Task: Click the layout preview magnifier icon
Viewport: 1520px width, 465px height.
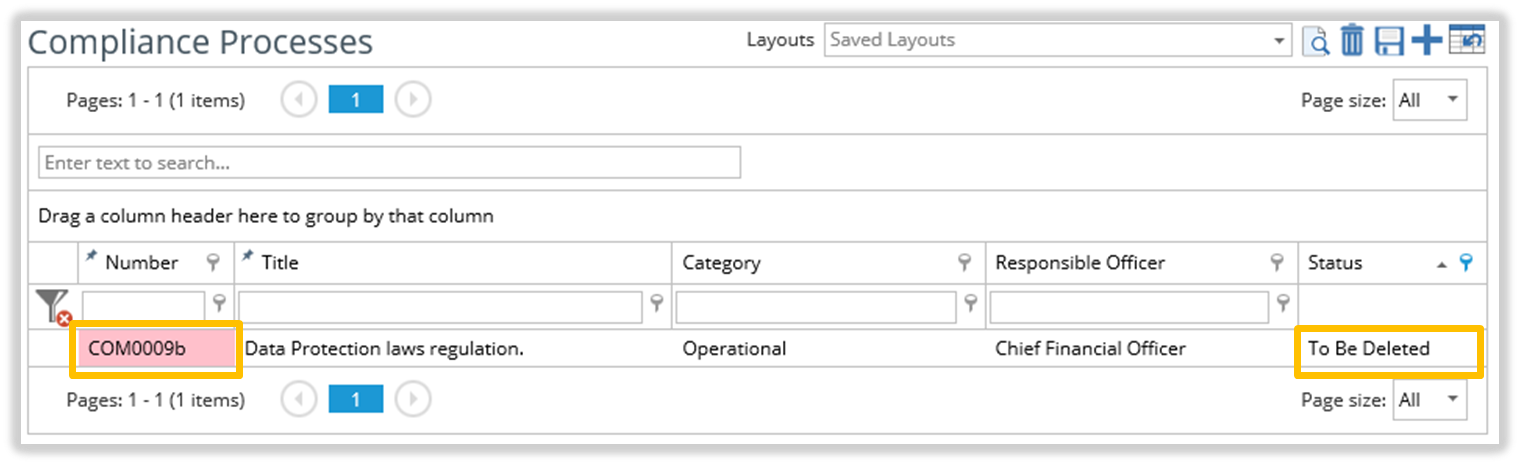Action: 1319,41
